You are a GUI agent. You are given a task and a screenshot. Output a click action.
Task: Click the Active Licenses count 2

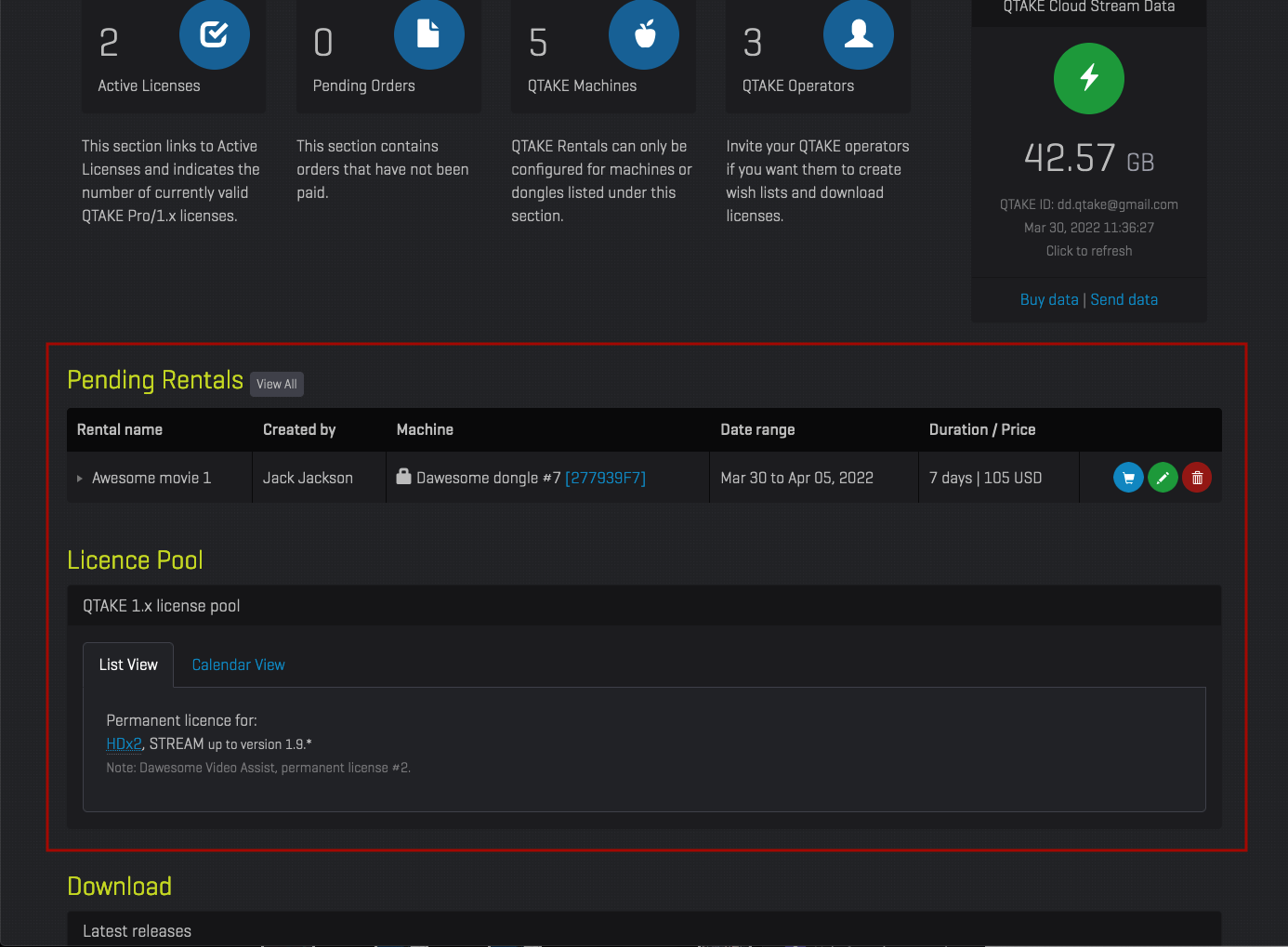tap(109, 43)
